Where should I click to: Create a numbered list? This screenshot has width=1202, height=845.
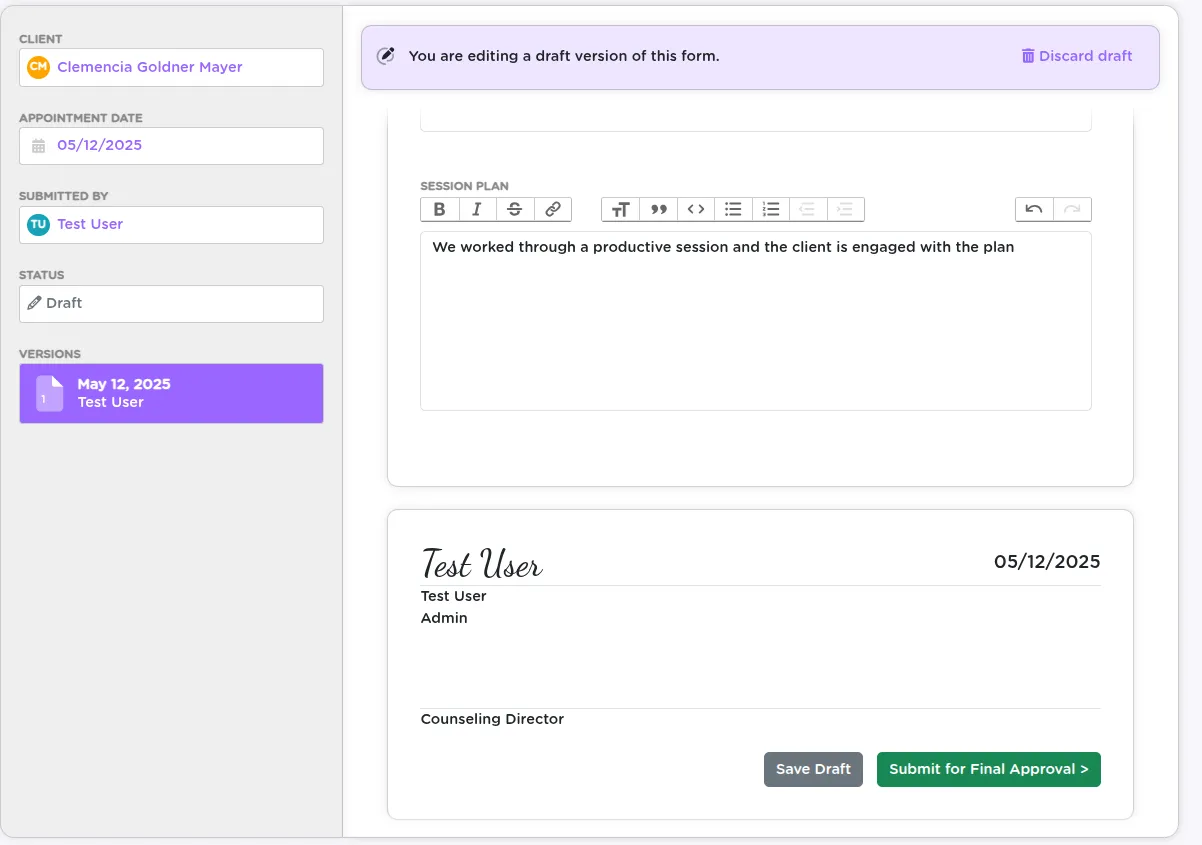[x=771, y=209]
